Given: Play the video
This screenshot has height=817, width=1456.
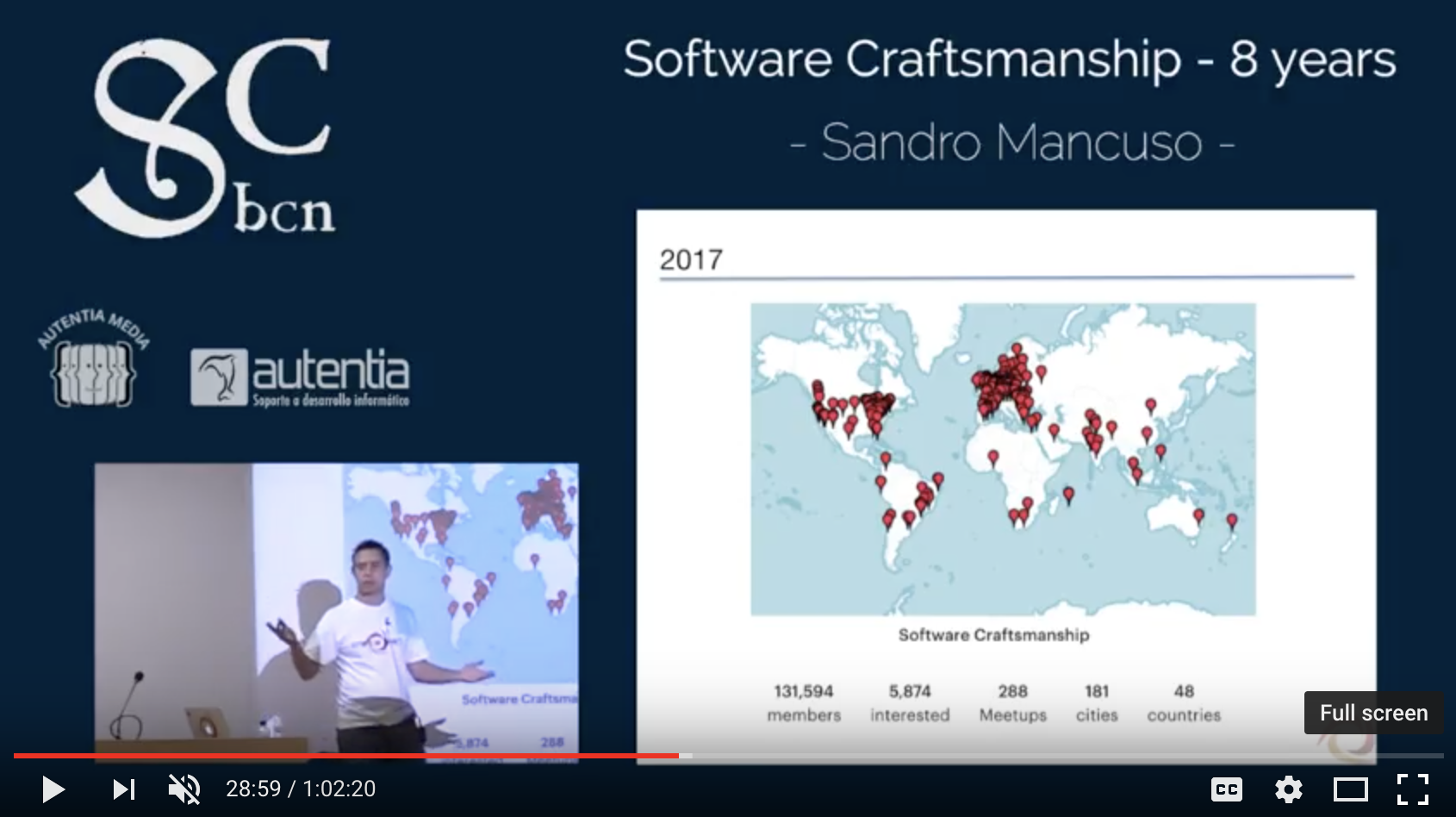Looking at the screenshot, I should tap(53, 789).
